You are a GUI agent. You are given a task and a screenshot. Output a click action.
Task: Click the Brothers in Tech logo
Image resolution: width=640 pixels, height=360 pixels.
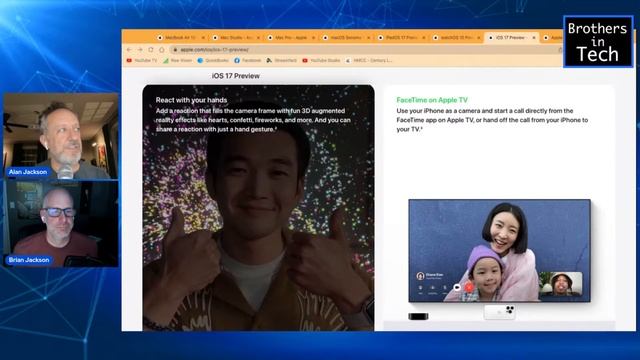(598, 42)
